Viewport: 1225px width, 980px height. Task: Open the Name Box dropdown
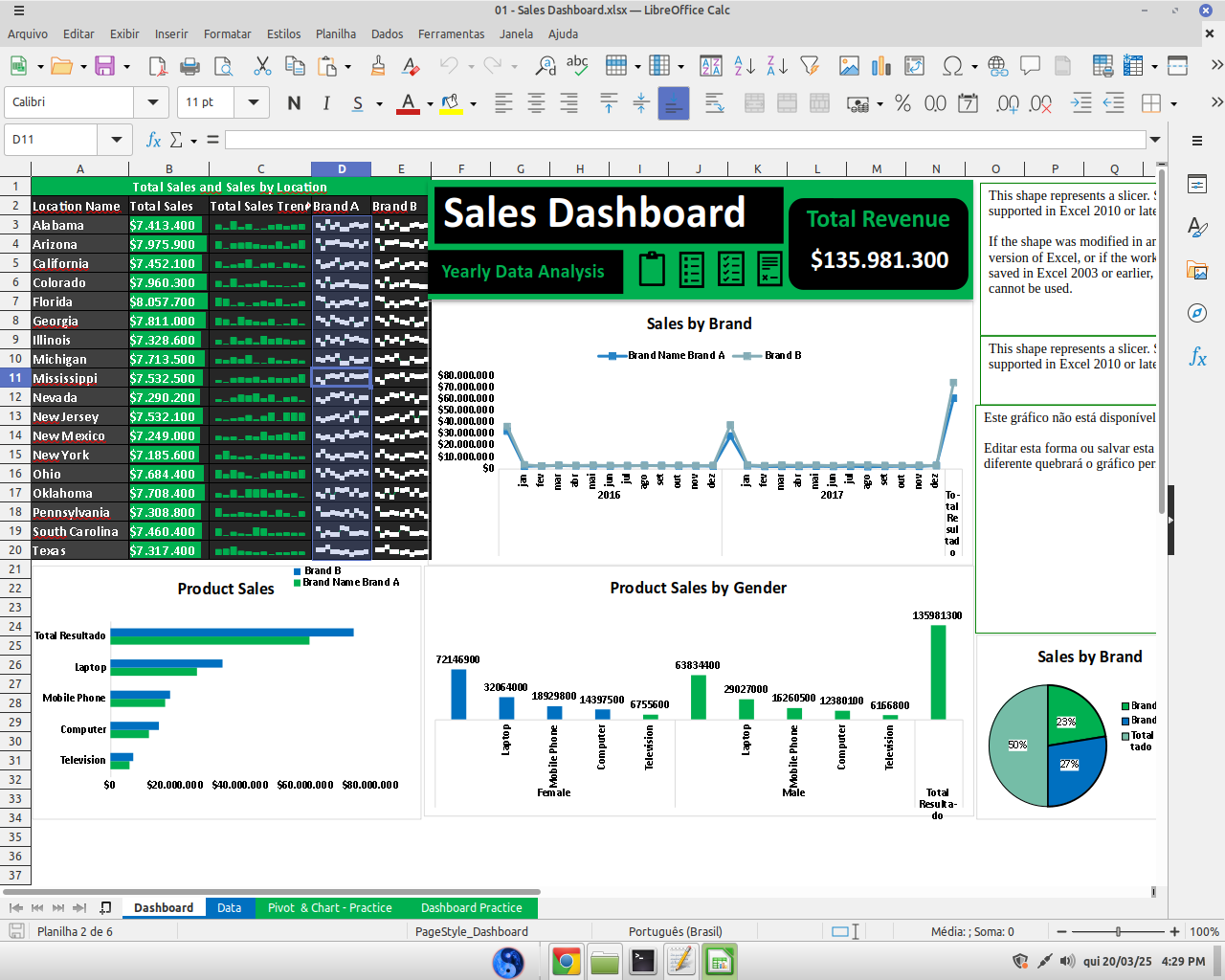pos(115,139)
